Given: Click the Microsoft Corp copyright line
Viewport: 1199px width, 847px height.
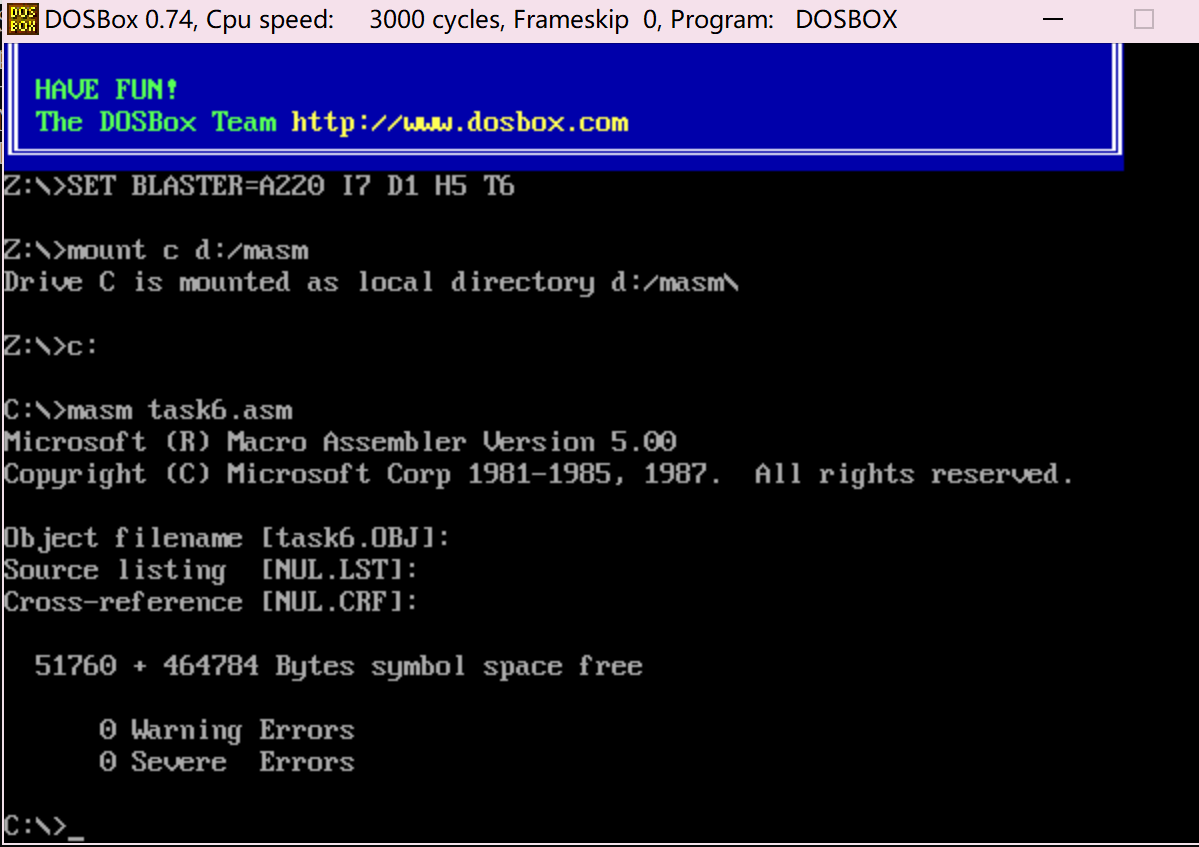Looking at the screenshot, I should click(538, 475).
